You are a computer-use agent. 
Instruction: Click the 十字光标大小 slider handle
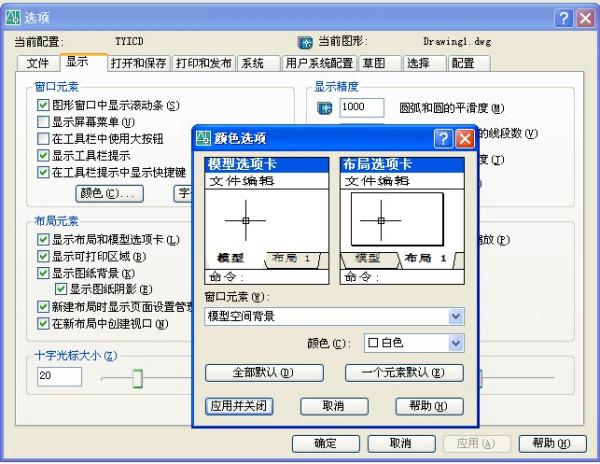(x=137, y=377)
